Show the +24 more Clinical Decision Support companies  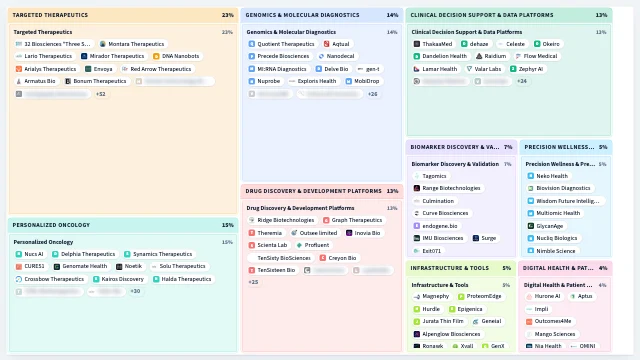[x=522, y=81]
